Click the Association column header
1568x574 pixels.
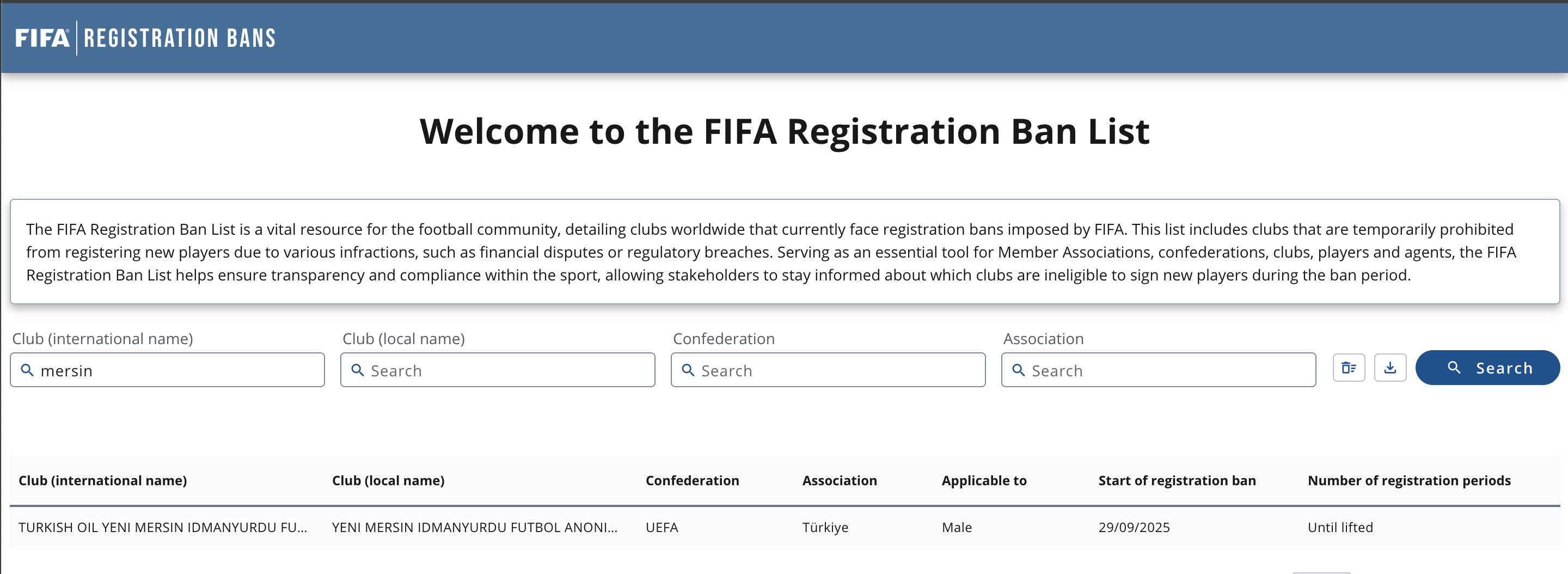pyautogui.click(x=840, y=481)
